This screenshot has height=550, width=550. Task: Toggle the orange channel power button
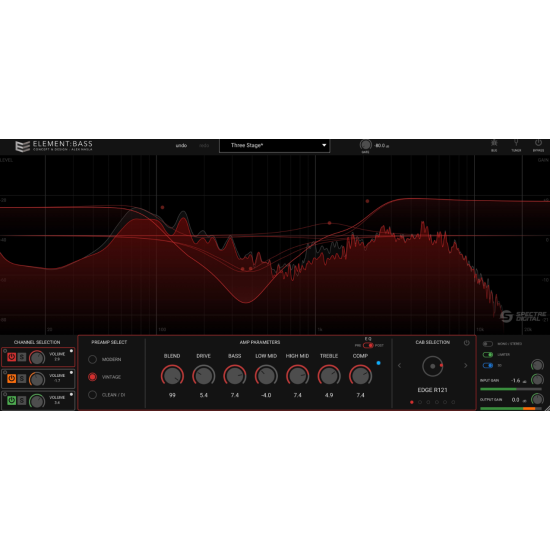[12, 378]
